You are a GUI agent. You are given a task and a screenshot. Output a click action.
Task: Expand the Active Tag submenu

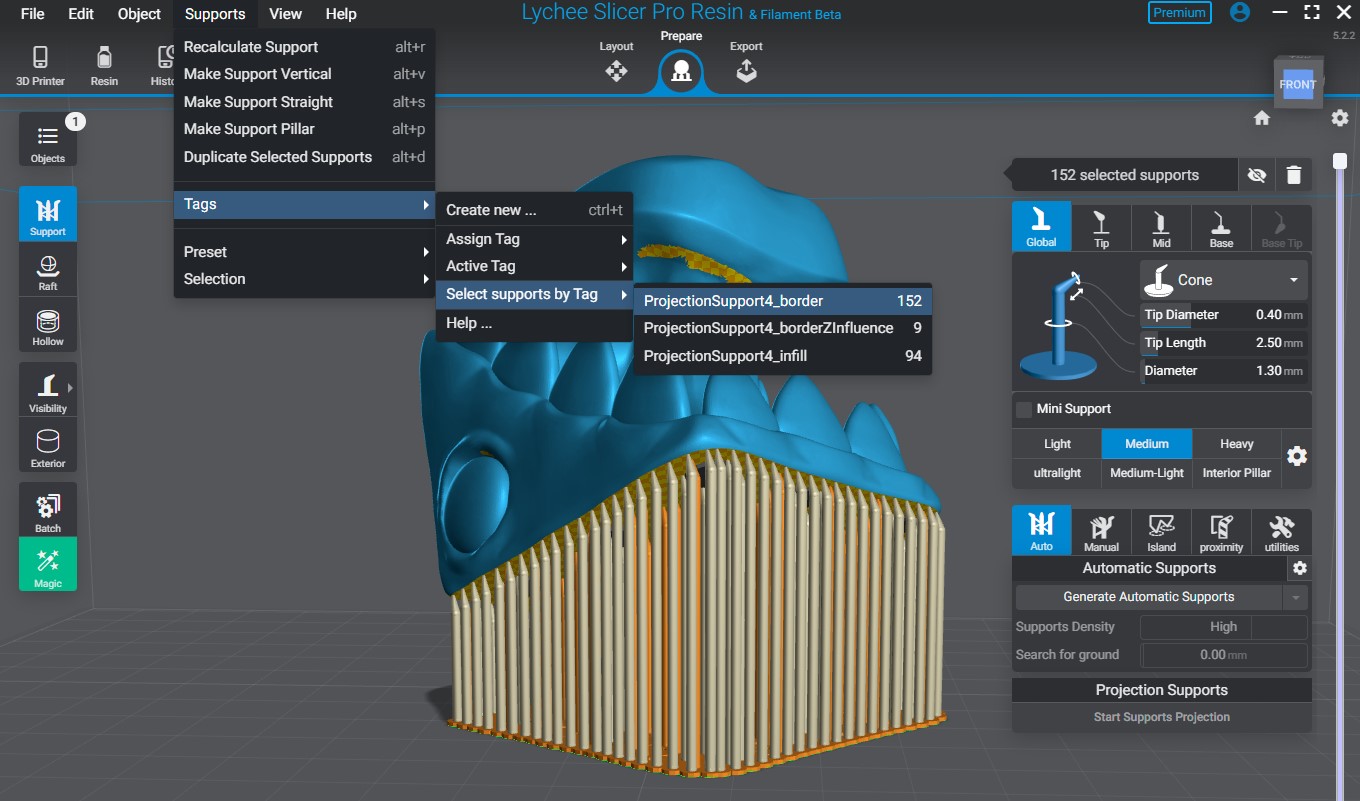click(x=534, y=266)
